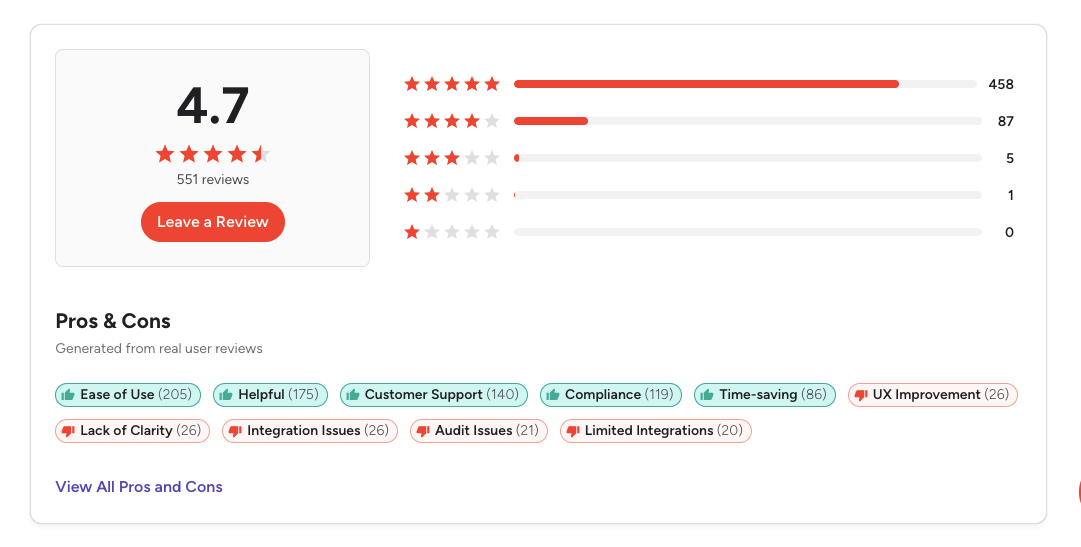
Task: Click the one-star rating row stars
Action: click(x=452, y=232)
